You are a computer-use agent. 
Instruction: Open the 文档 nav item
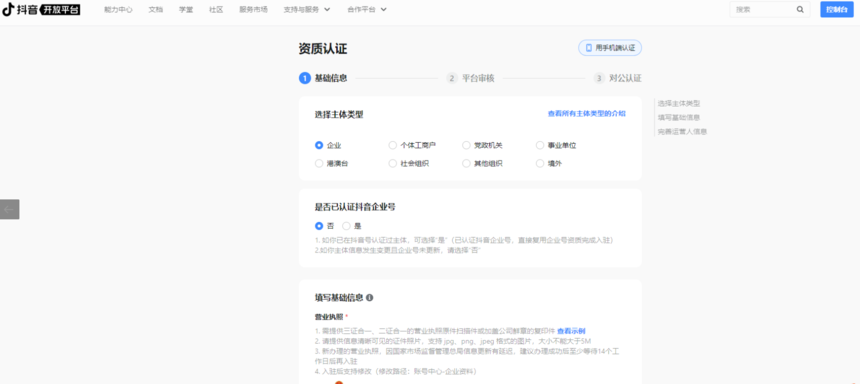156,9
